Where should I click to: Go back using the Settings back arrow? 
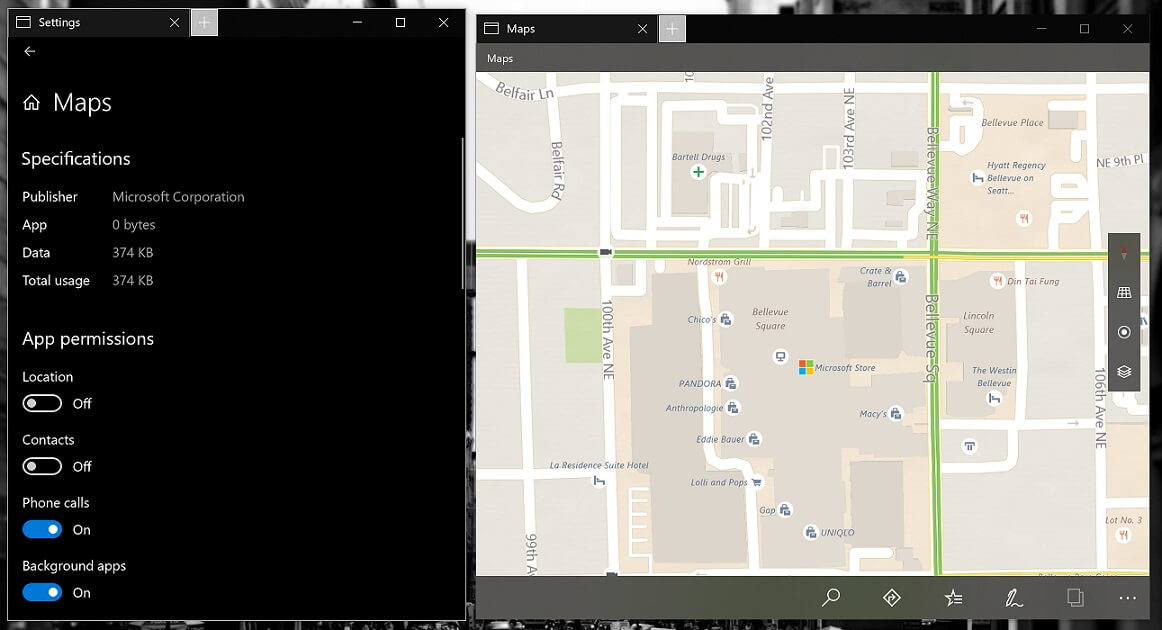click(30, 51)
